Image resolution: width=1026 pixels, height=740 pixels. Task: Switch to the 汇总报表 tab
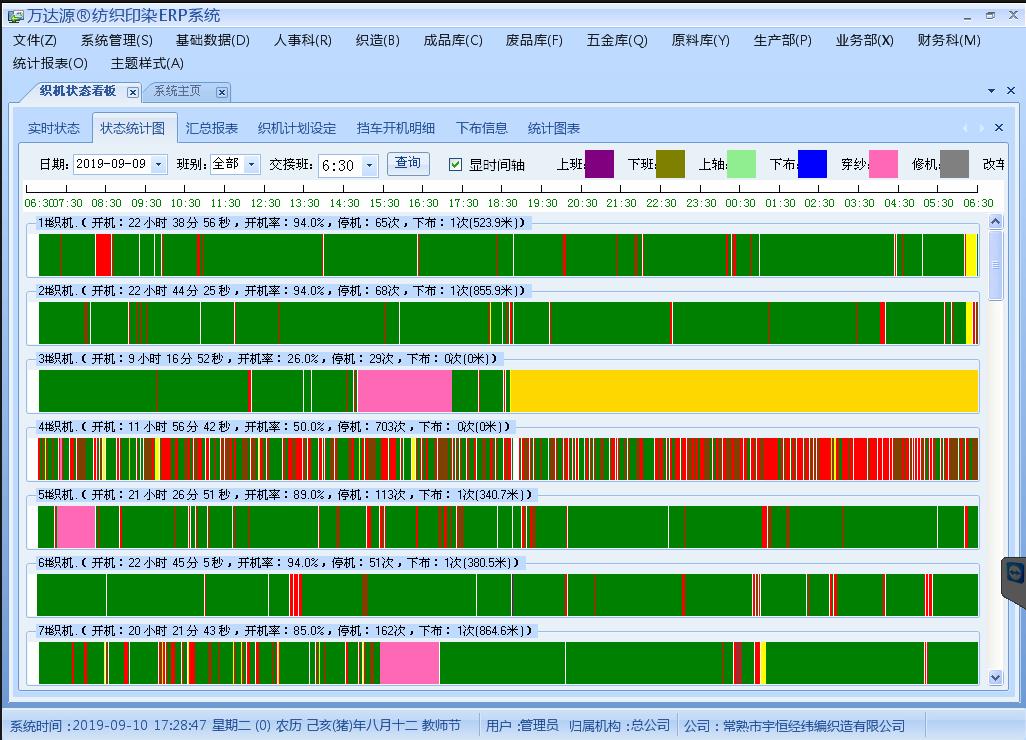pyautogui.click(x=212, y=128)
